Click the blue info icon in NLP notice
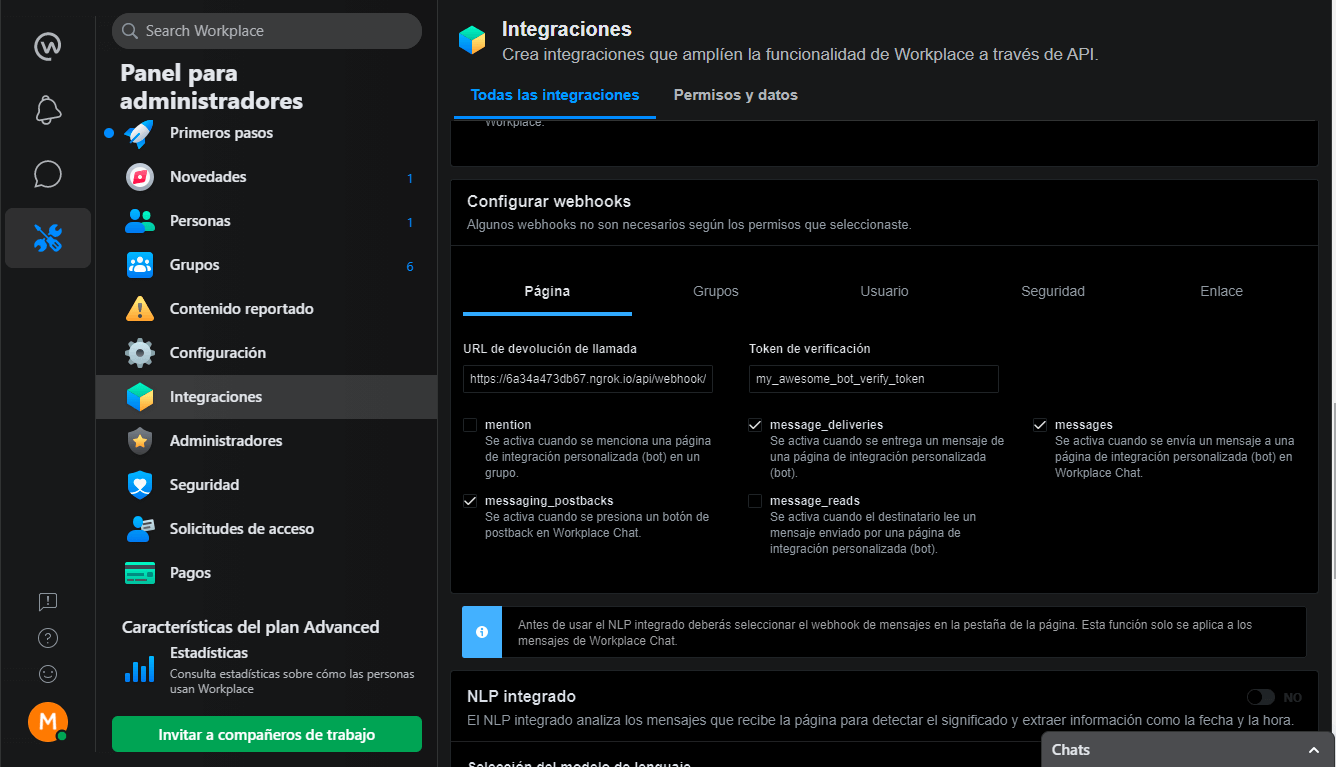Image resolution: width=1336 pixels, height=767 pixels. pyautogui.click(x=482, y=632)
